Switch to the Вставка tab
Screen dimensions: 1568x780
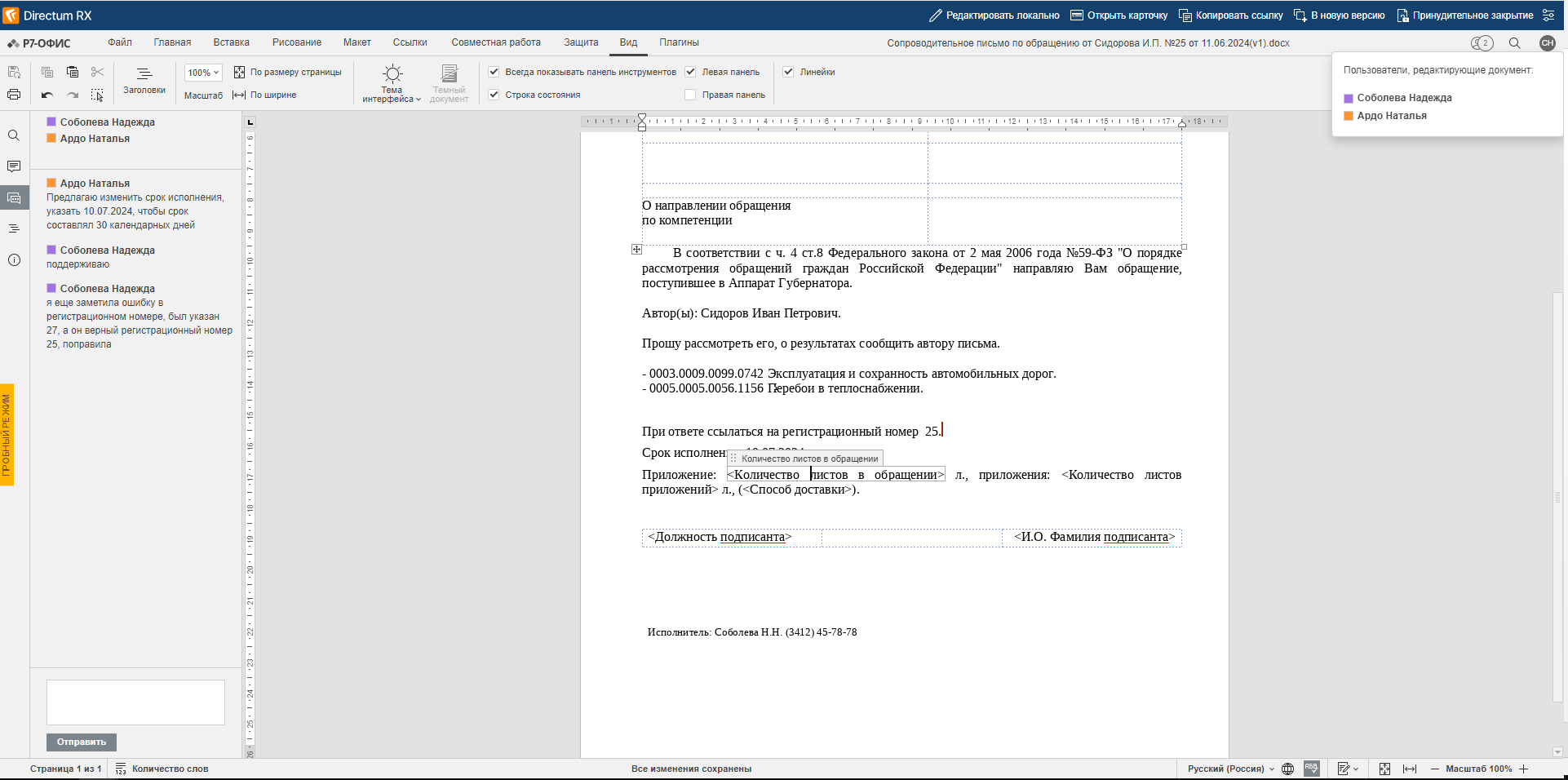pos(232,42)
